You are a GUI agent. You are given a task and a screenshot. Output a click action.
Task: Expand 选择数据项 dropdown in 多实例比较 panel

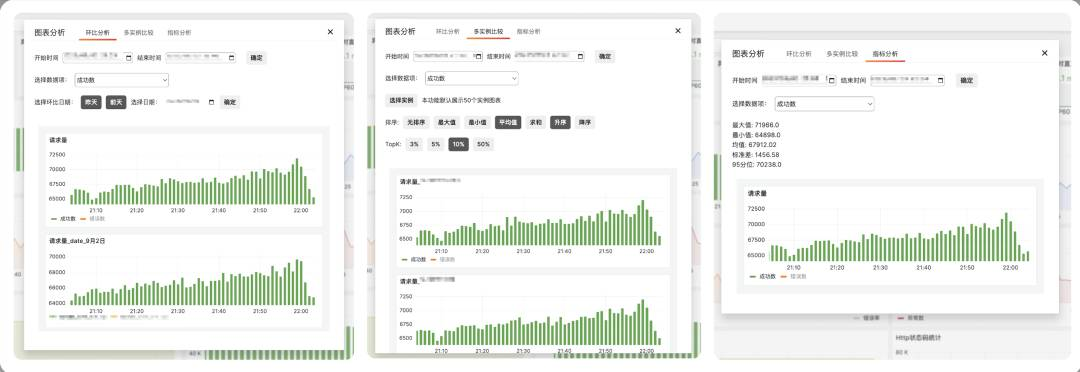click(472, 79)
